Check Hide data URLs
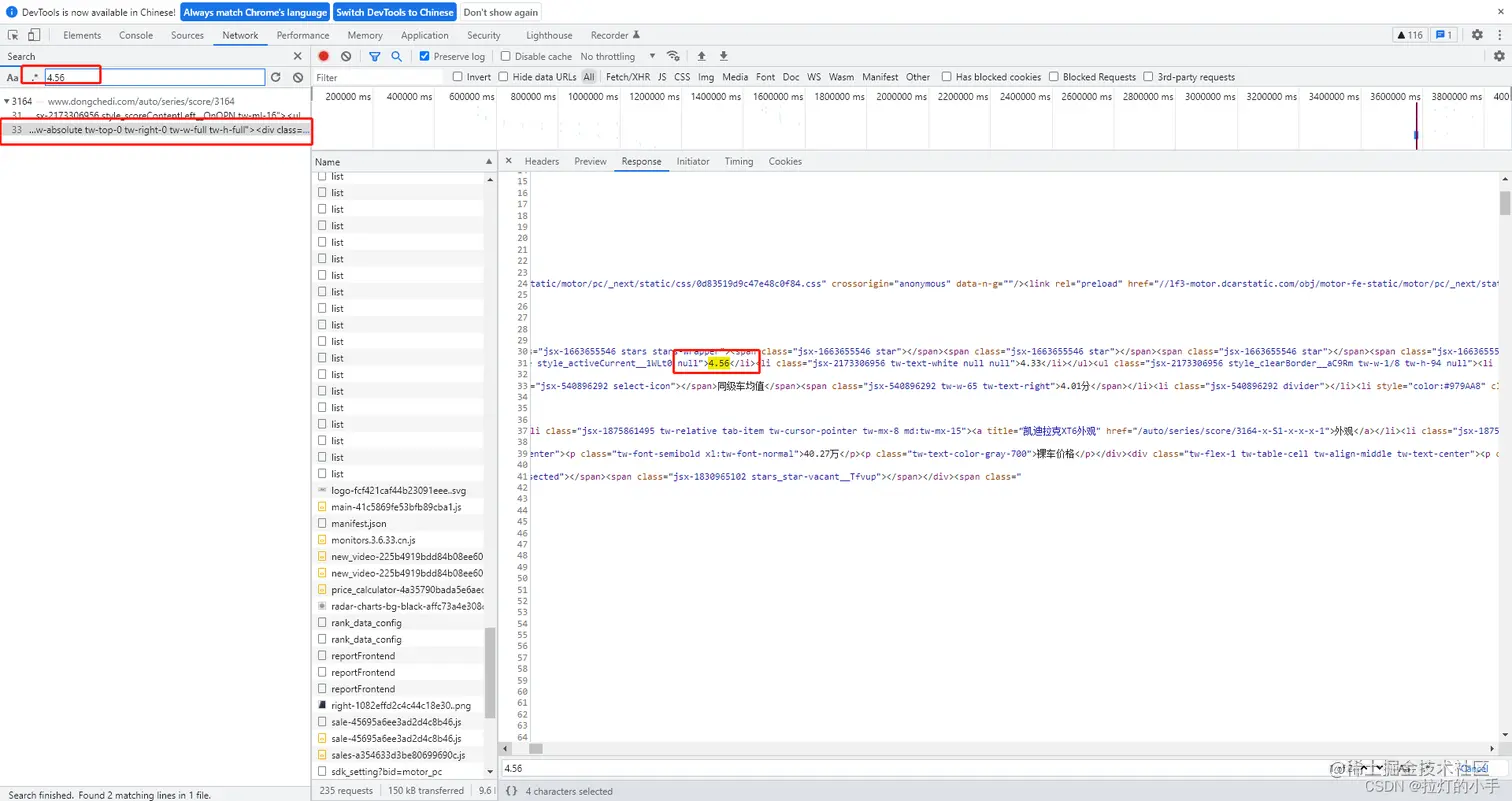 [x=503, y=77]
